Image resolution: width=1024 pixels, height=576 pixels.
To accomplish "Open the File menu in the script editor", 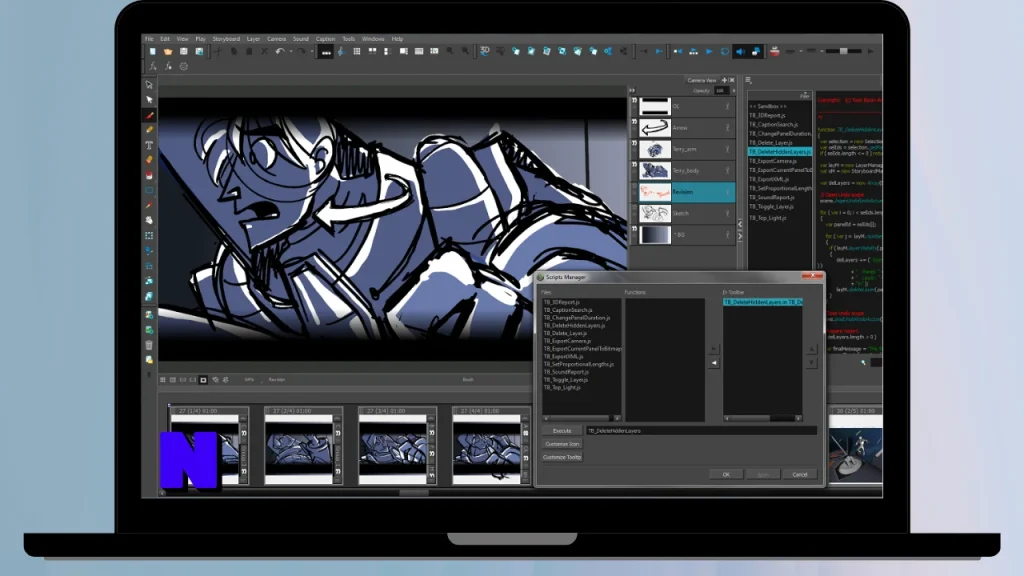I will [805, 96].
